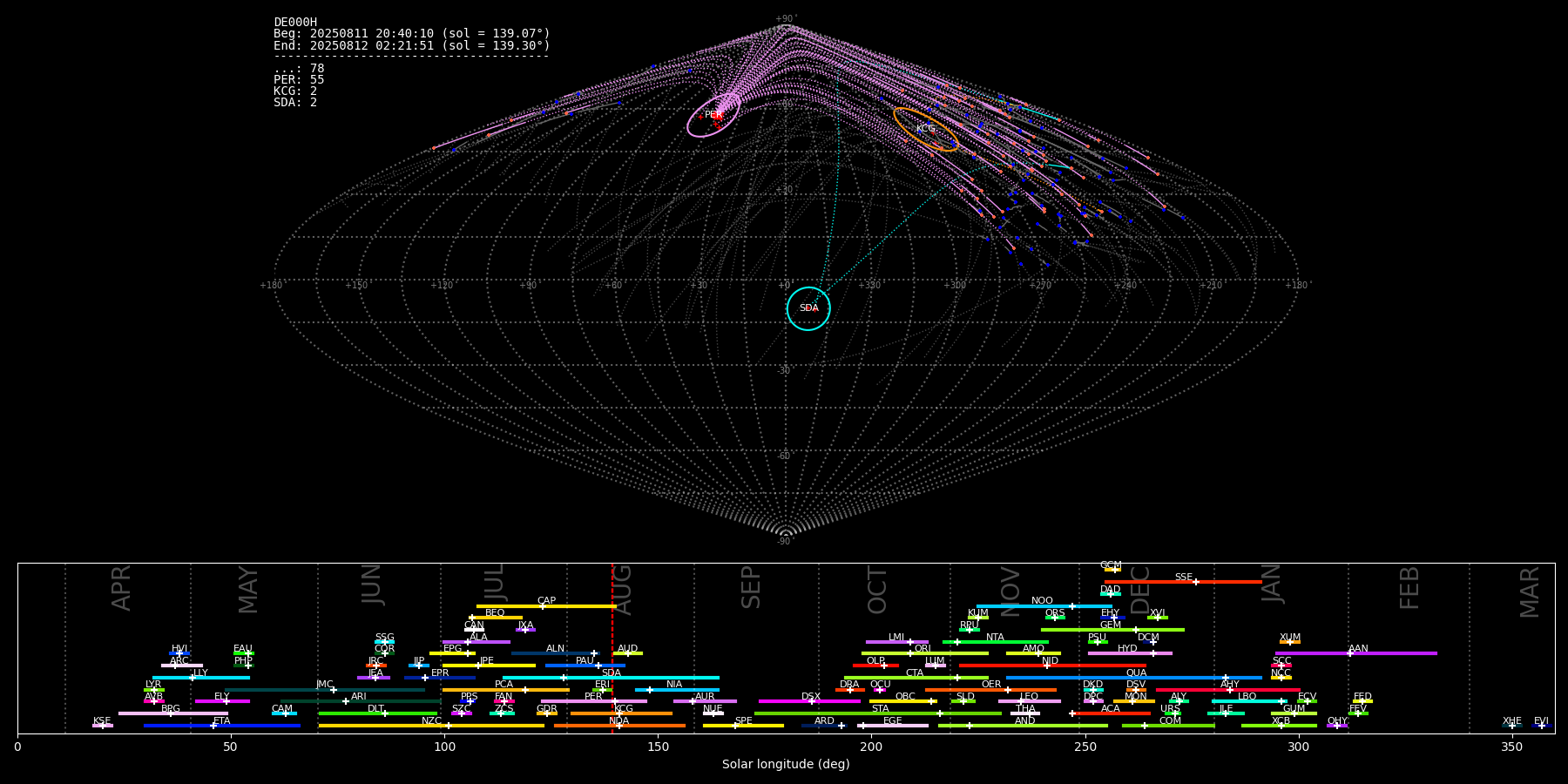Click the green DLT shower bar
Screen dimensions: 1568x784
[x=378, y=713]
